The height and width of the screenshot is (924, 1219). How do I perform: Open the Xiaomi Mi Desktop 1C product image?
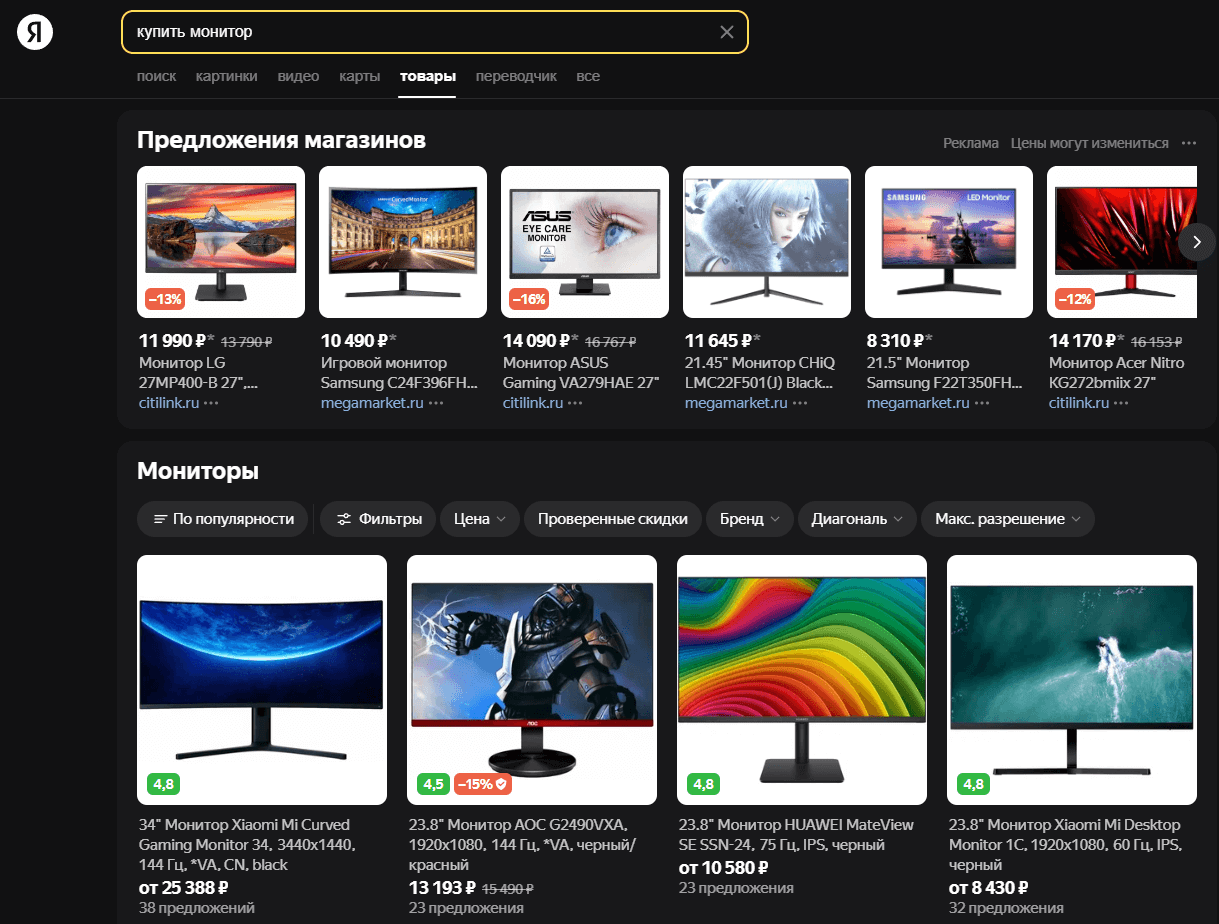(1072, 680)
